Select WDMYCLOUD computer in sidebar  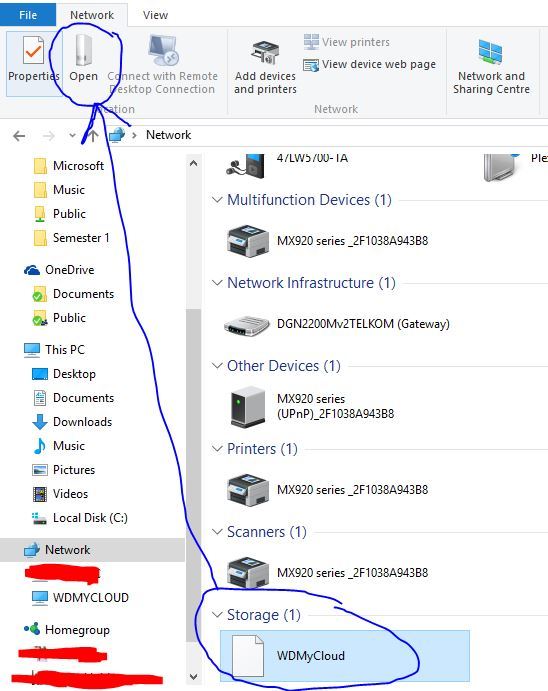pos(81,598)
